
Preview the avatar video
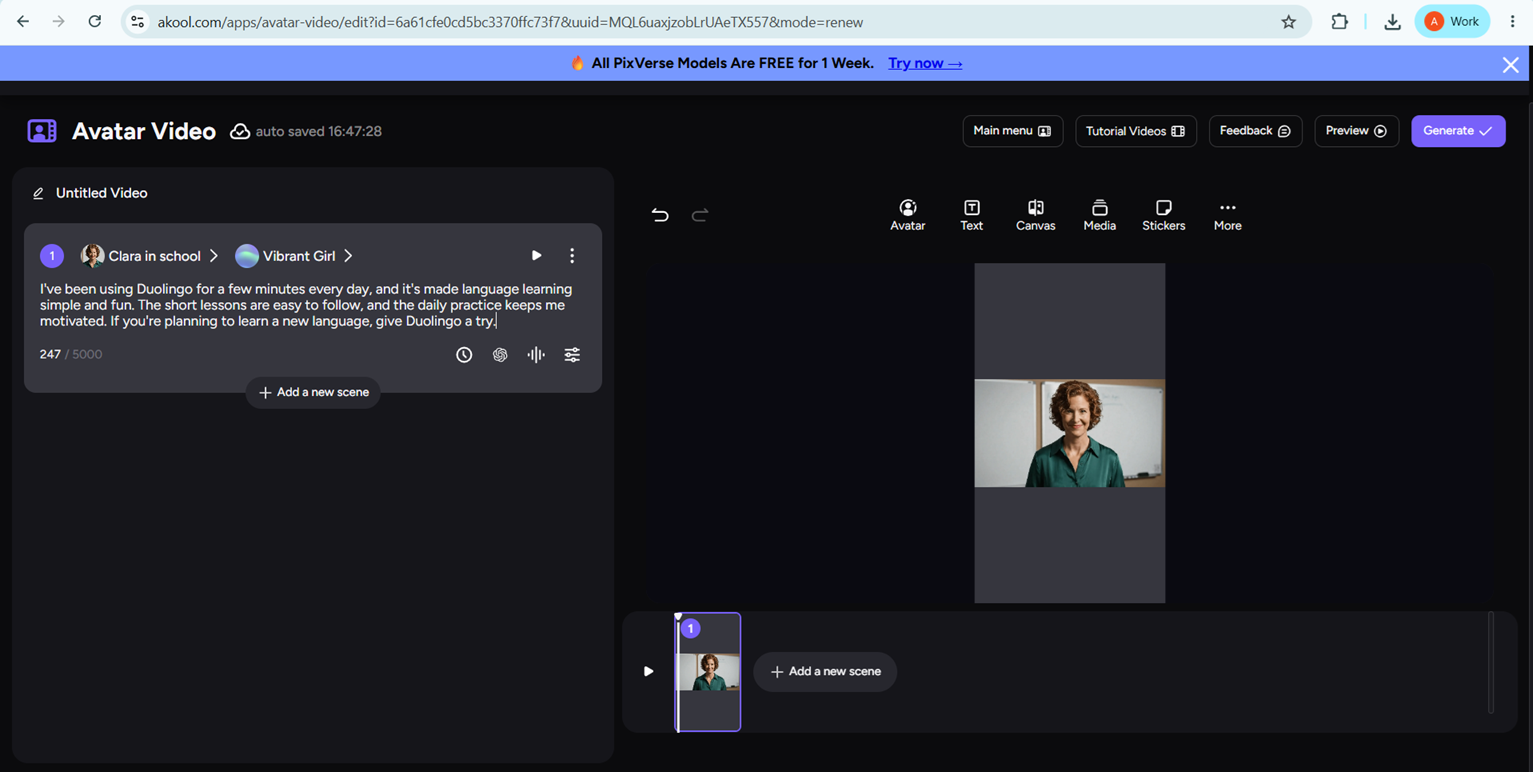tap(1356, 131)
